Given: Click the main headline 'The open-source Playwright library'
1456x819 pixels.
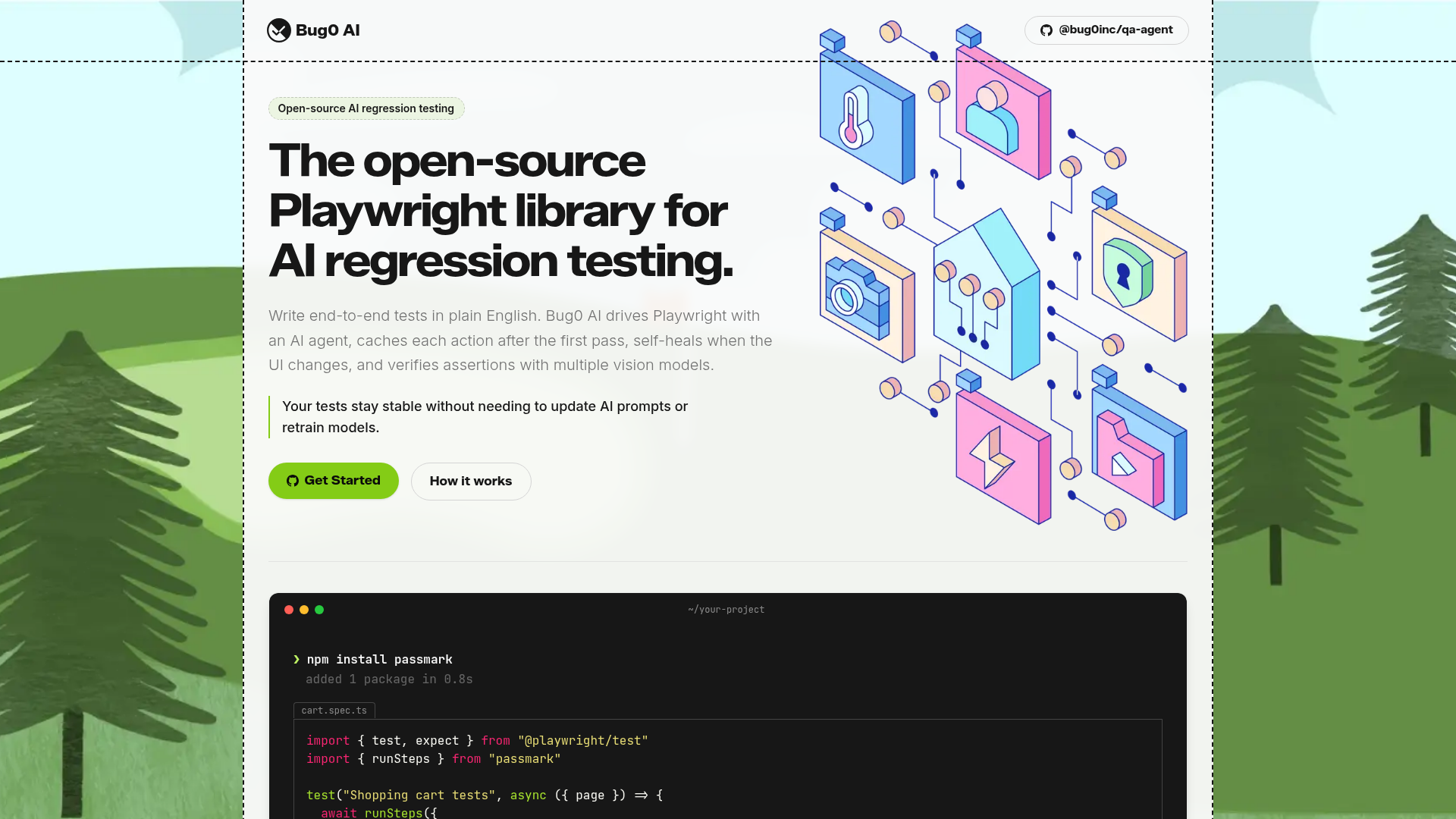Looking at the screenshot, I should (500, 211).
